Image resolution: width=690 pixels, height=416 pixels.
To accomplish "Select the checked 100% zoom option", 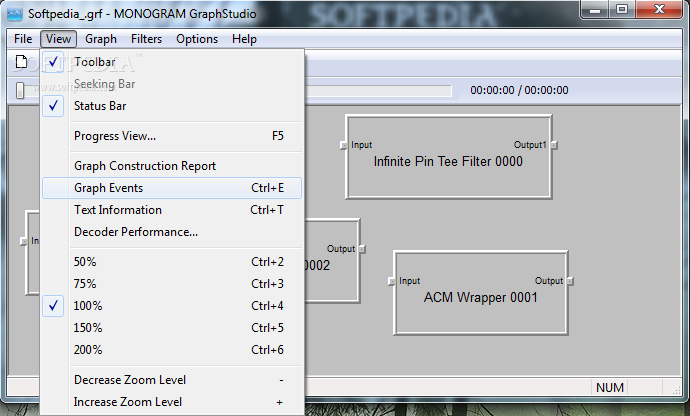I will 172,306.
